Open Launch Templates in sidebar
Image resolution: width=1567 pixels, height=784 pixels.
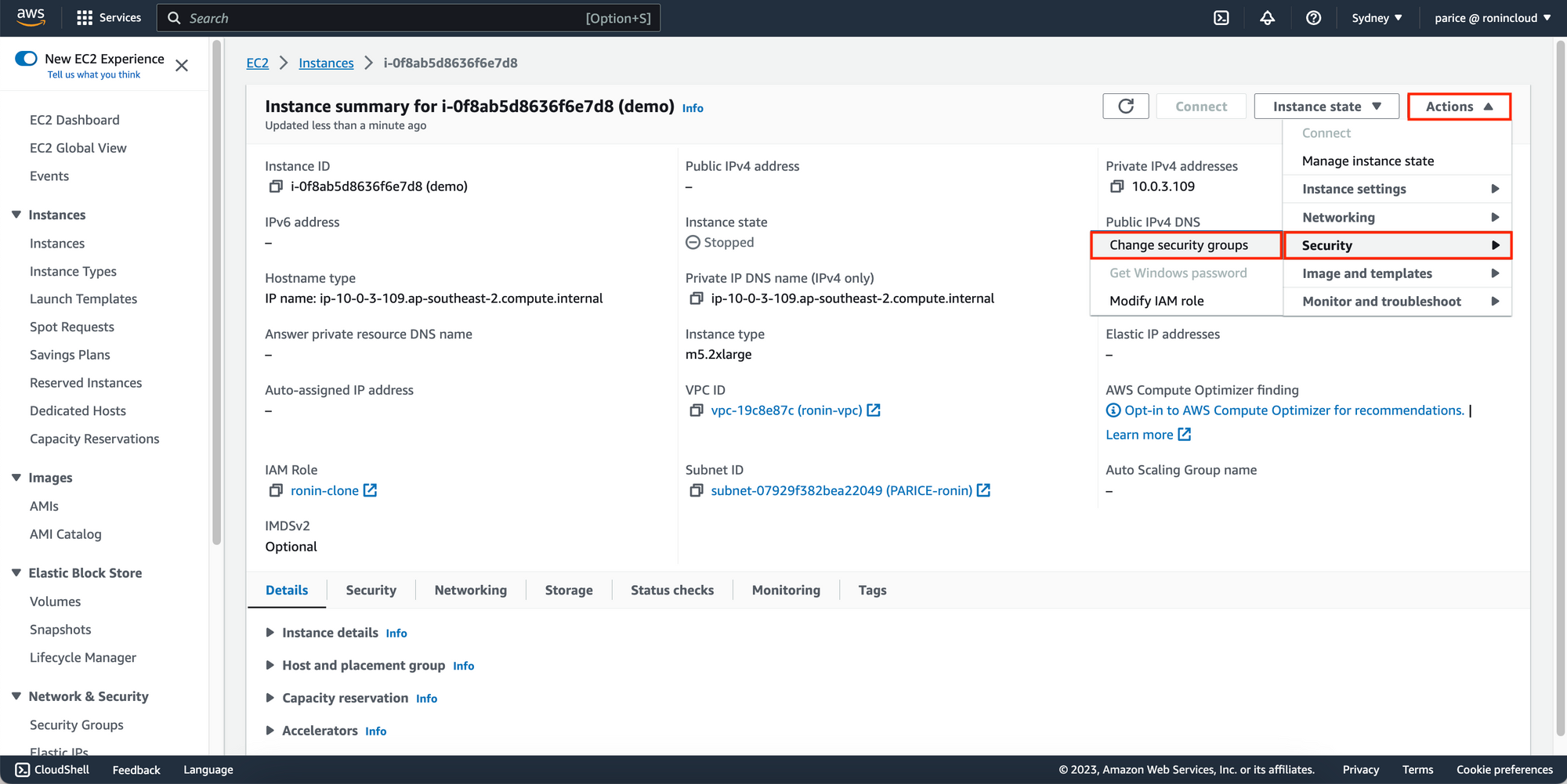tap(83, 299)
